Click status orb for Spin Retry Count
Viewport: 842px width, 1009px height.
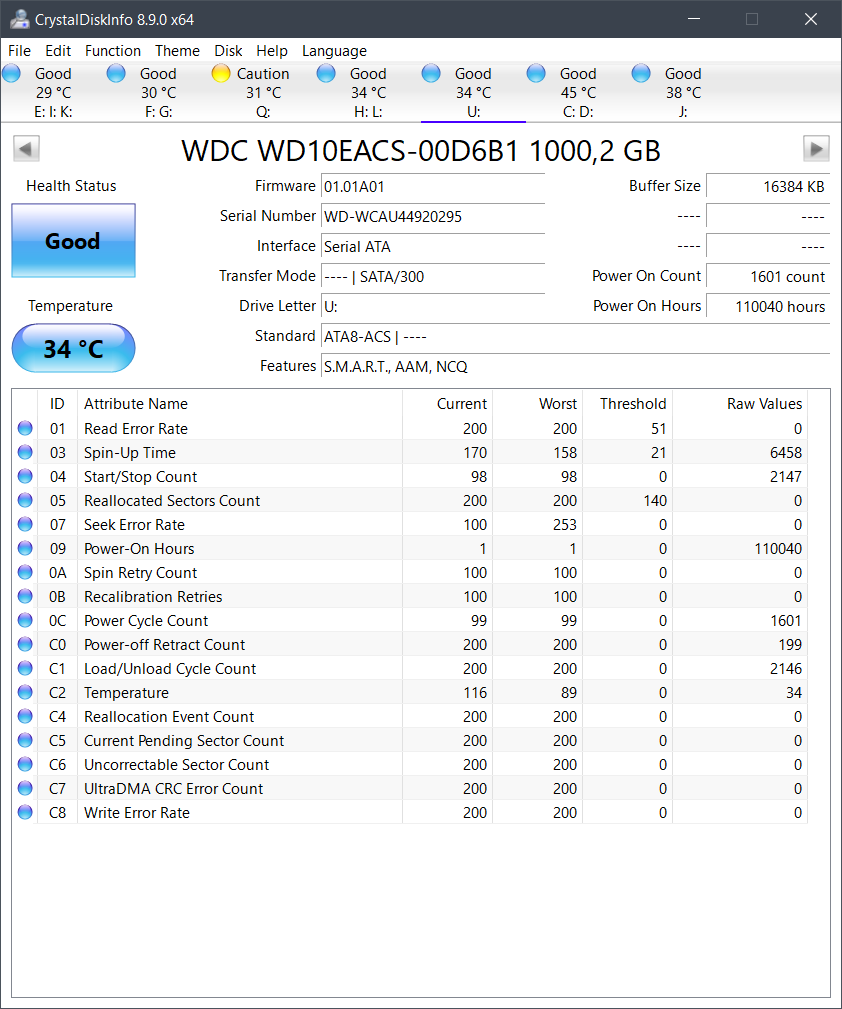25,572
